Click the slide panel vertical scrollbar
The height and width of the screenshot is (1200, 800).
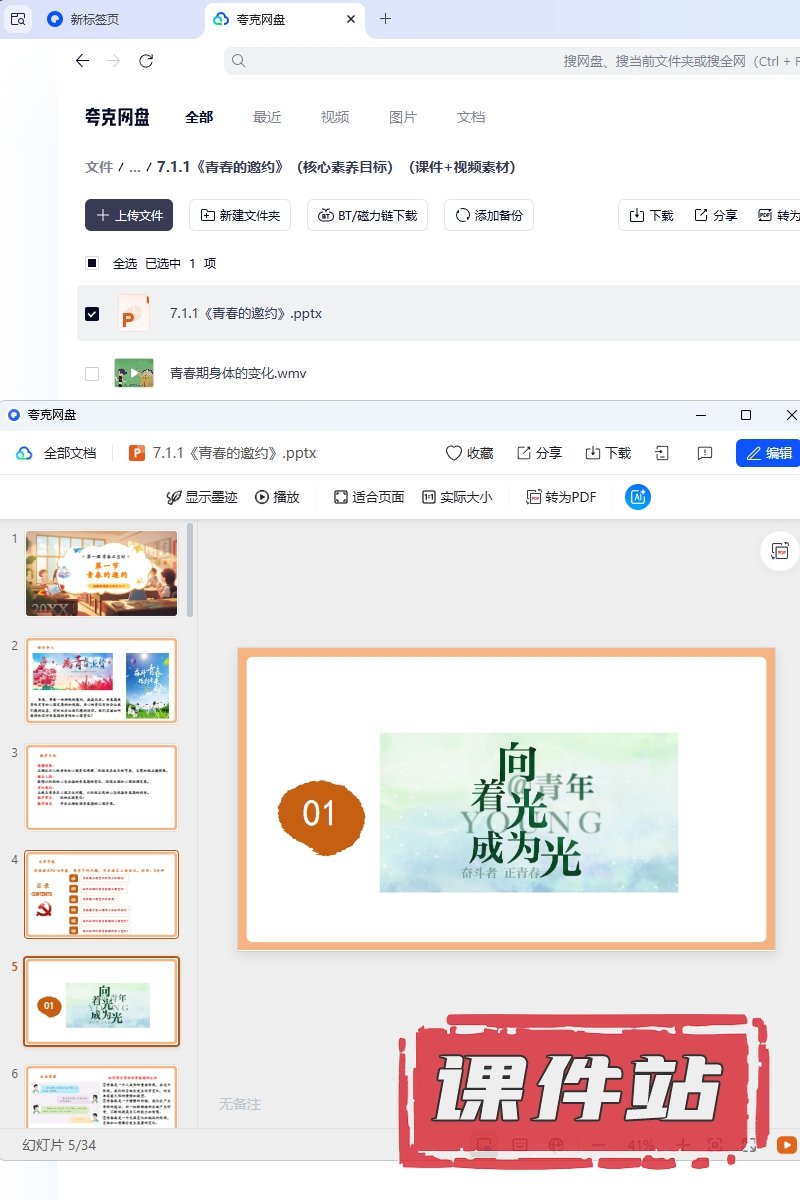pos(190,570)
